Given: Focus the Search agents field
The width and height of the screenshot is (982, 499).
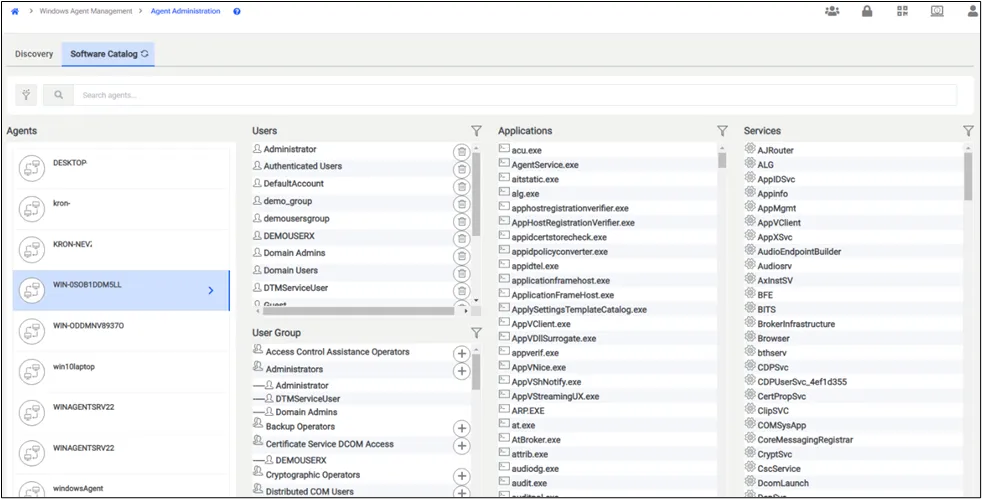Looking at the screenshot, I should pyautogui.click(x=515, y=95).
